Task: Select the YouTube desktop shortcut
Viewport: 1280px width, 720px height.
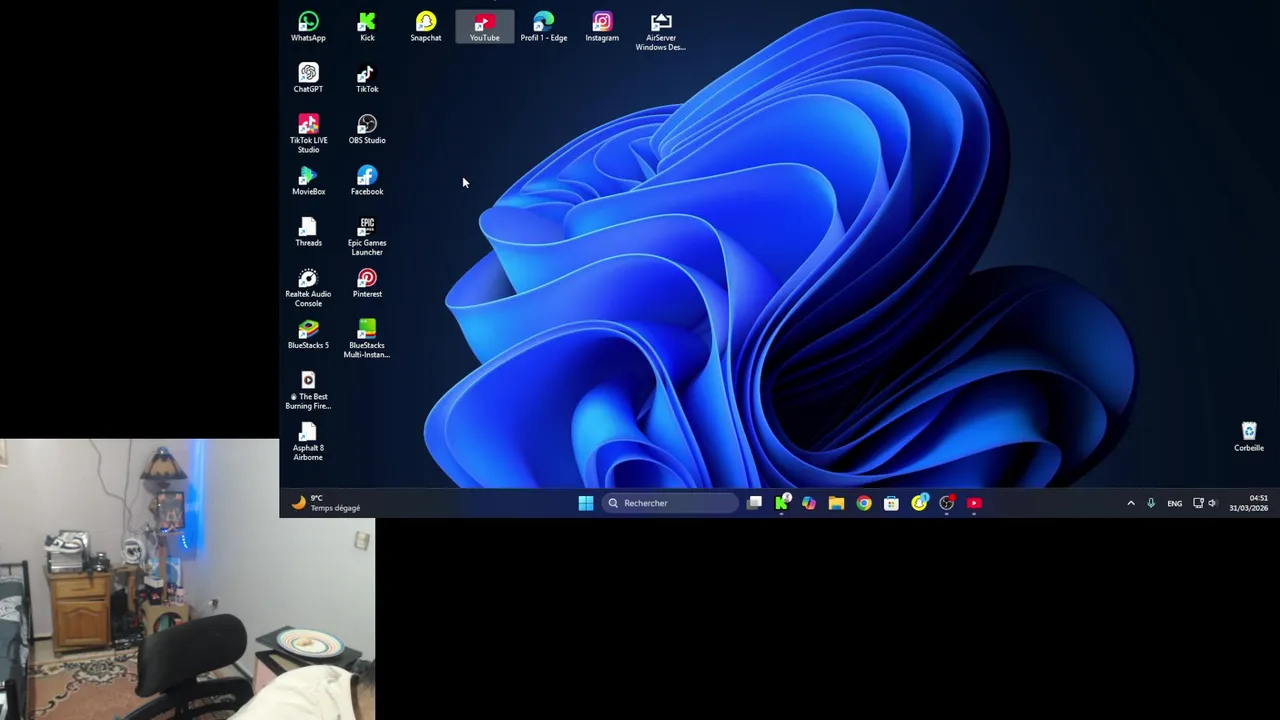Action: (485, 27)
